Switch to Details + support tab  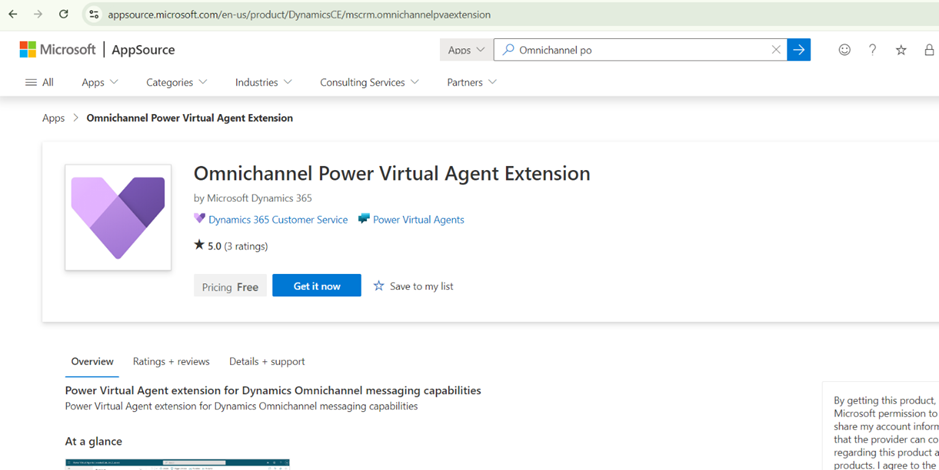[266, 361]
